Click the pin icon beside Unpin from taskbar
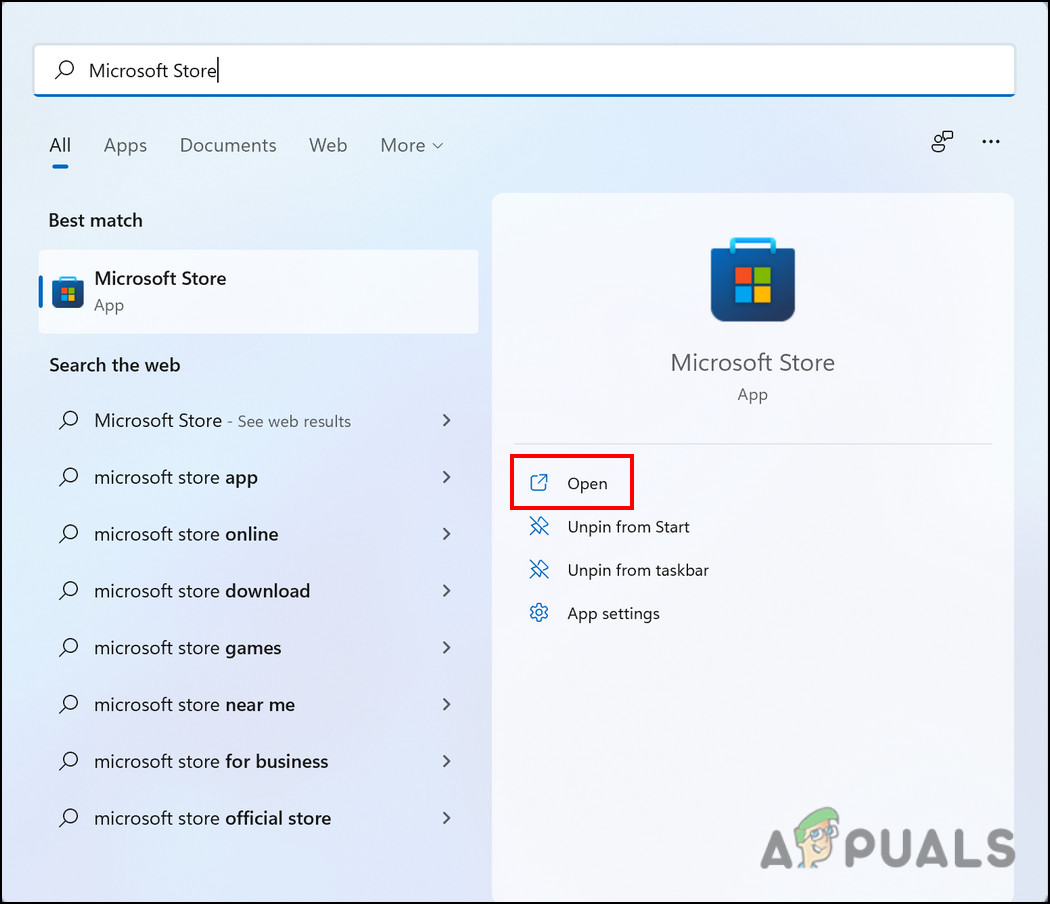 pyautogui.click(x=539, y=569)
